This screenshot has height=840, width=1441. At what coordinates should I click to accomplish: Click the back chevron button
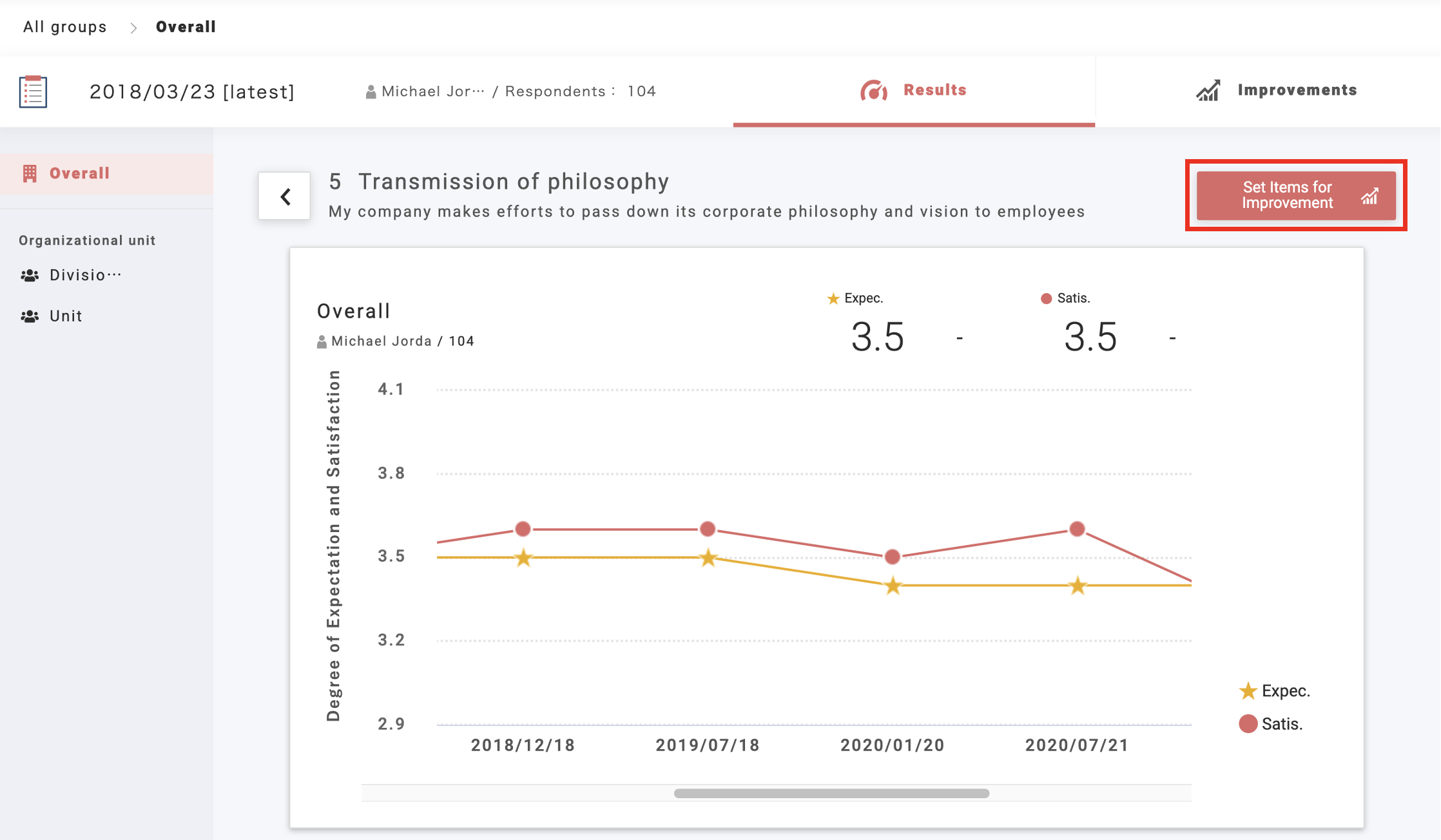point(284,196)
